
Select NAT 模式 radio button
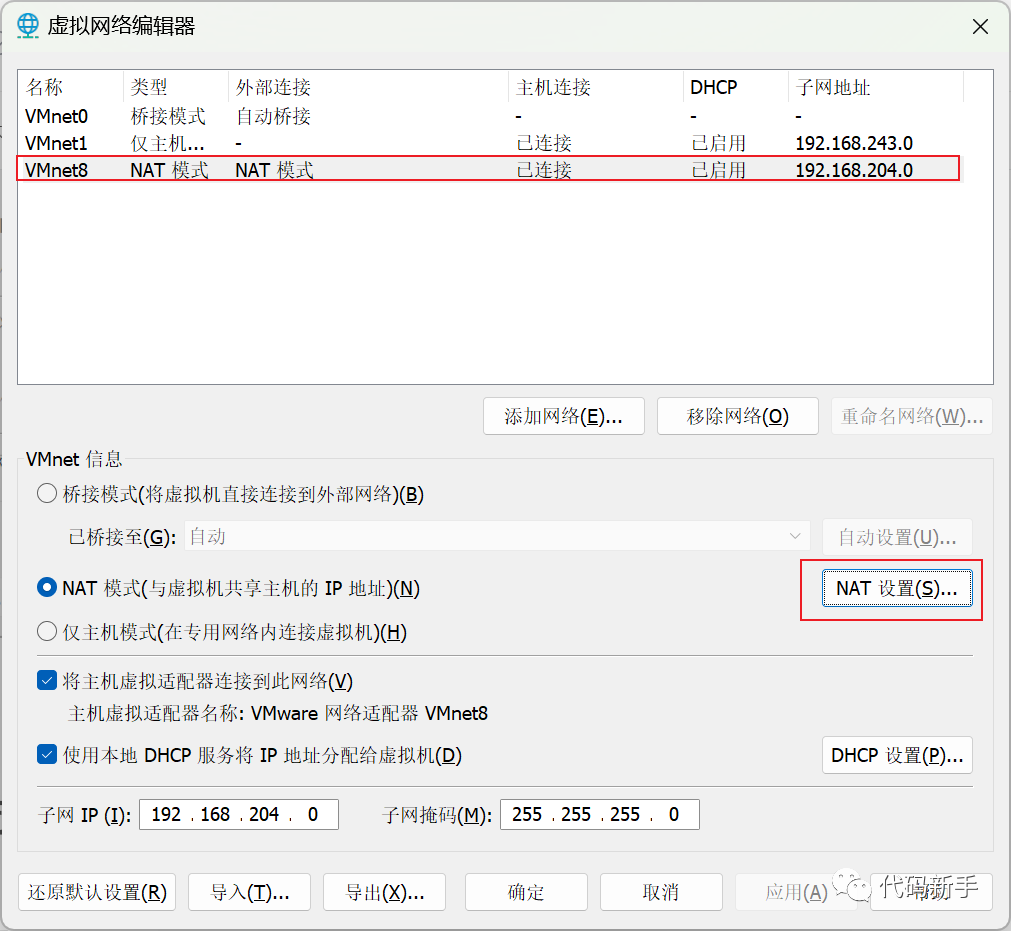(x=46, y=588)
